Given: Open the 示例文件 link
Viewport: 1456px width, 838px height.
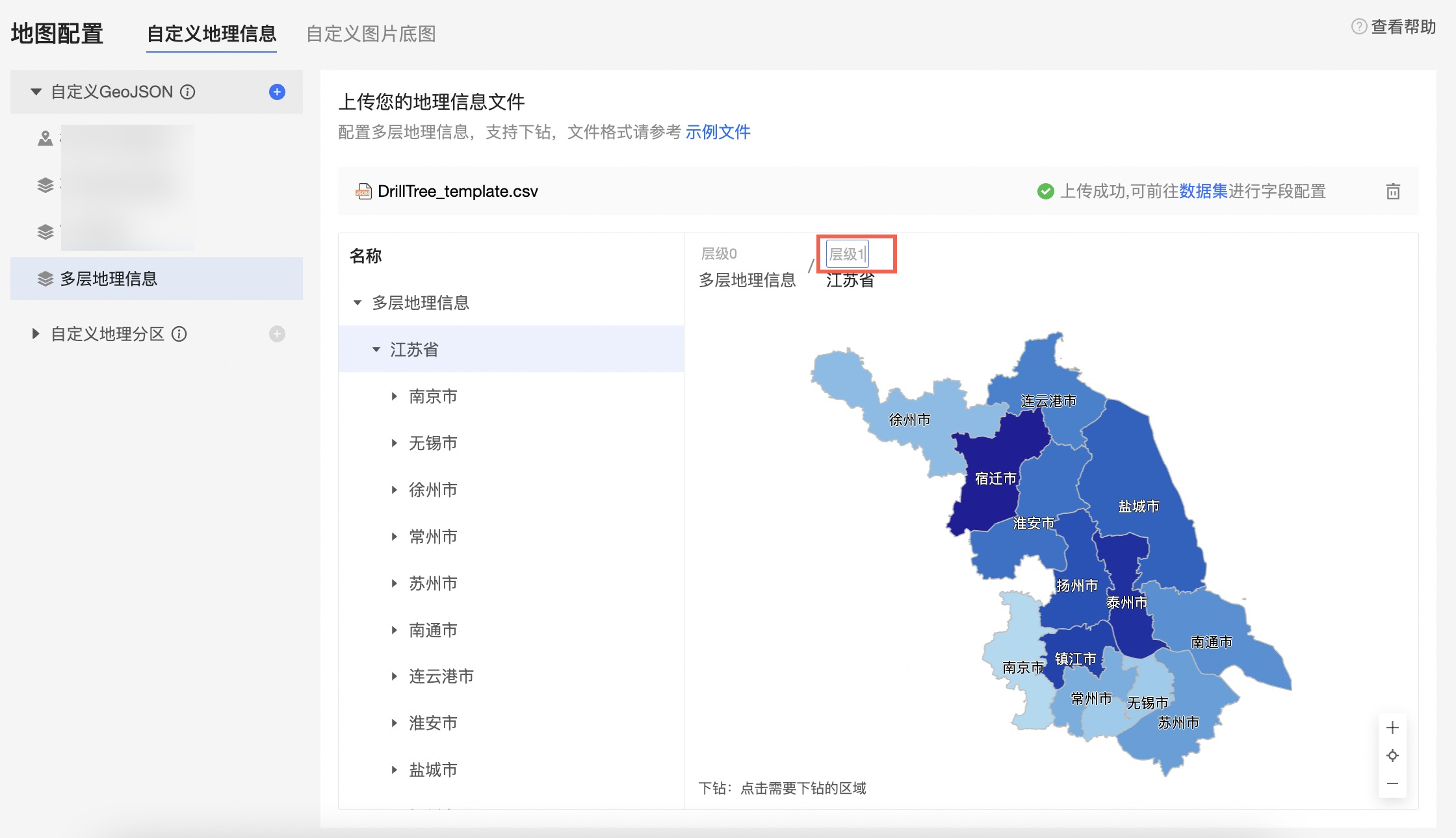Looking at the screenshot, I should point(718,133).
